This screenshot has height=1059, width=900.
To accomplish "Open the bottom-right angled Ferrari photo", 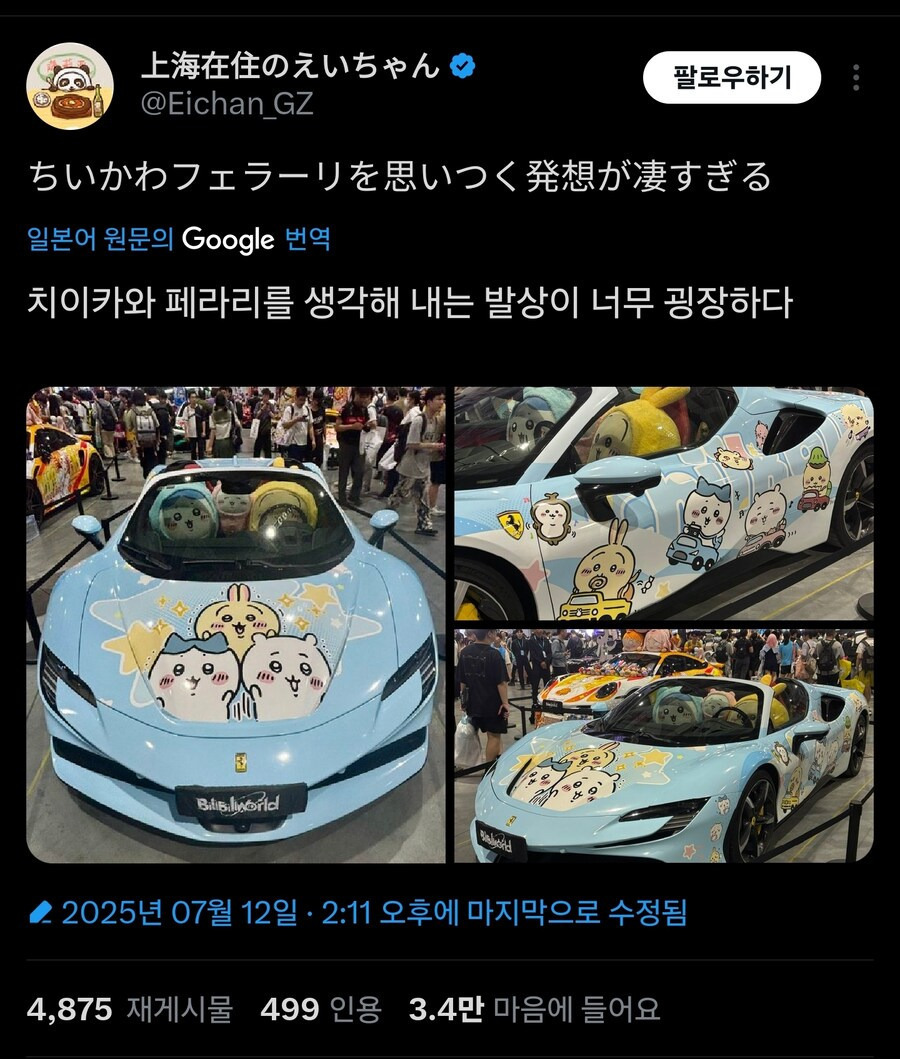I will [x=664, y=746].
